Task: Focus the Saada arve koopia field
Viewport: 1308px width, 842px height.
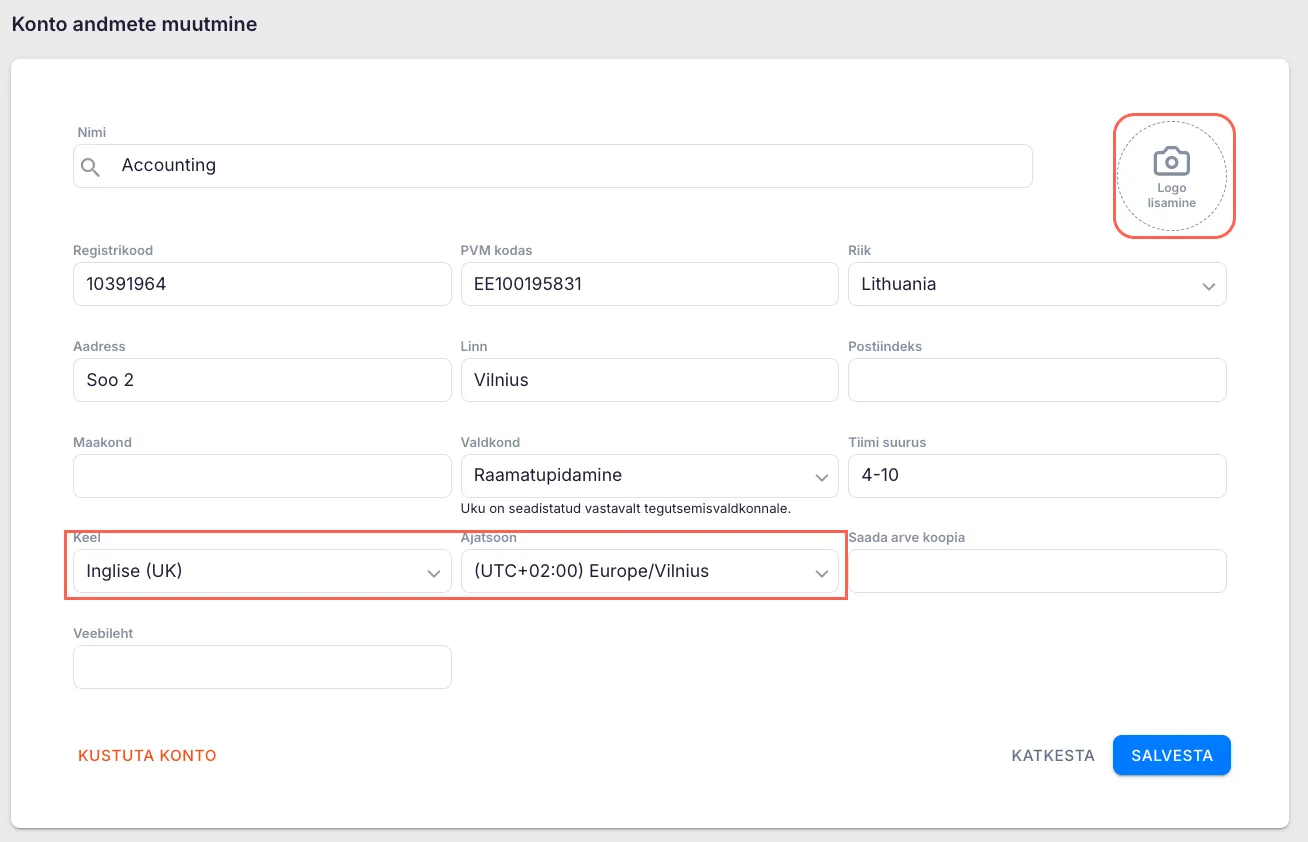Action: coord(1036,572)
